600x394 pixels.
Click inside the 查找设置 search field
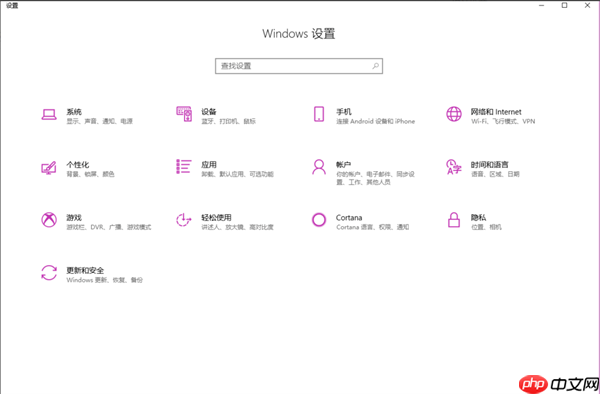(299, 66)
